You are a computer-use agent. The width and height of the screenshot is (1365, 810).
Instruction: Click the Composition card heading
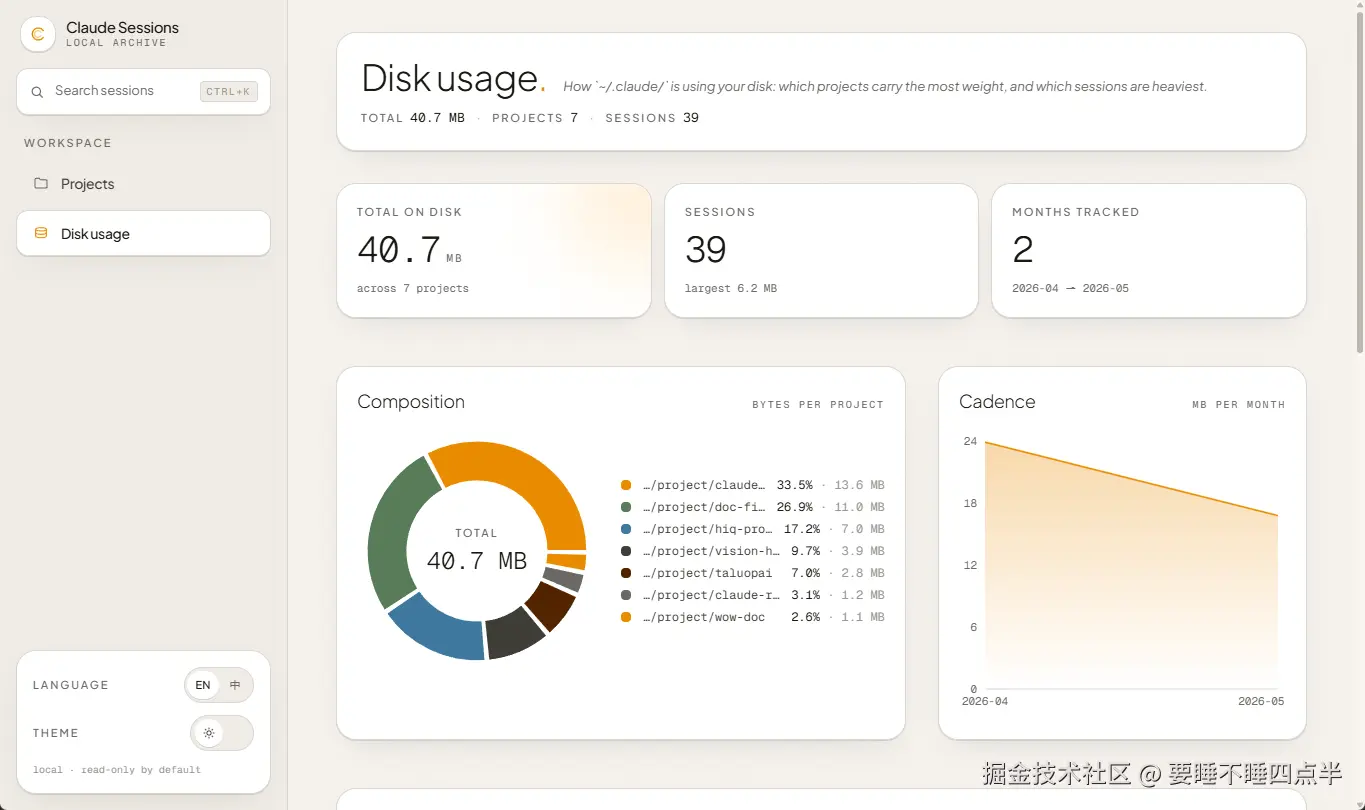(x=411, y=402)
